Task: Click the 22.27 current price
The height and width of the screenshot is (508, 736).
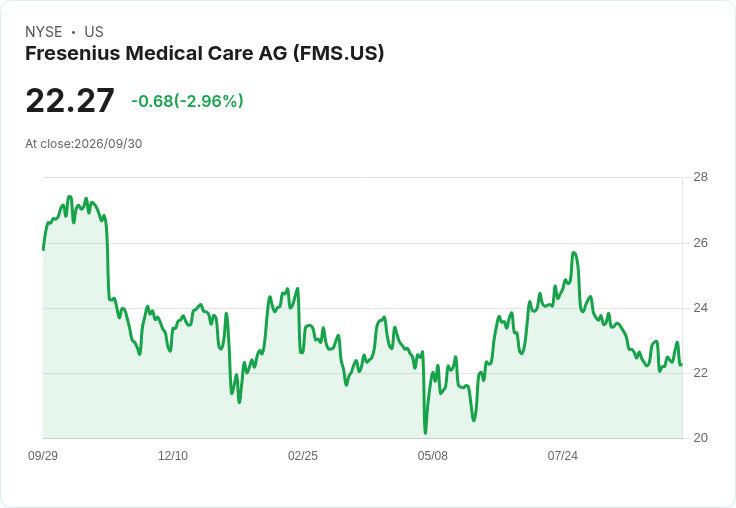Action: [70, 100]
